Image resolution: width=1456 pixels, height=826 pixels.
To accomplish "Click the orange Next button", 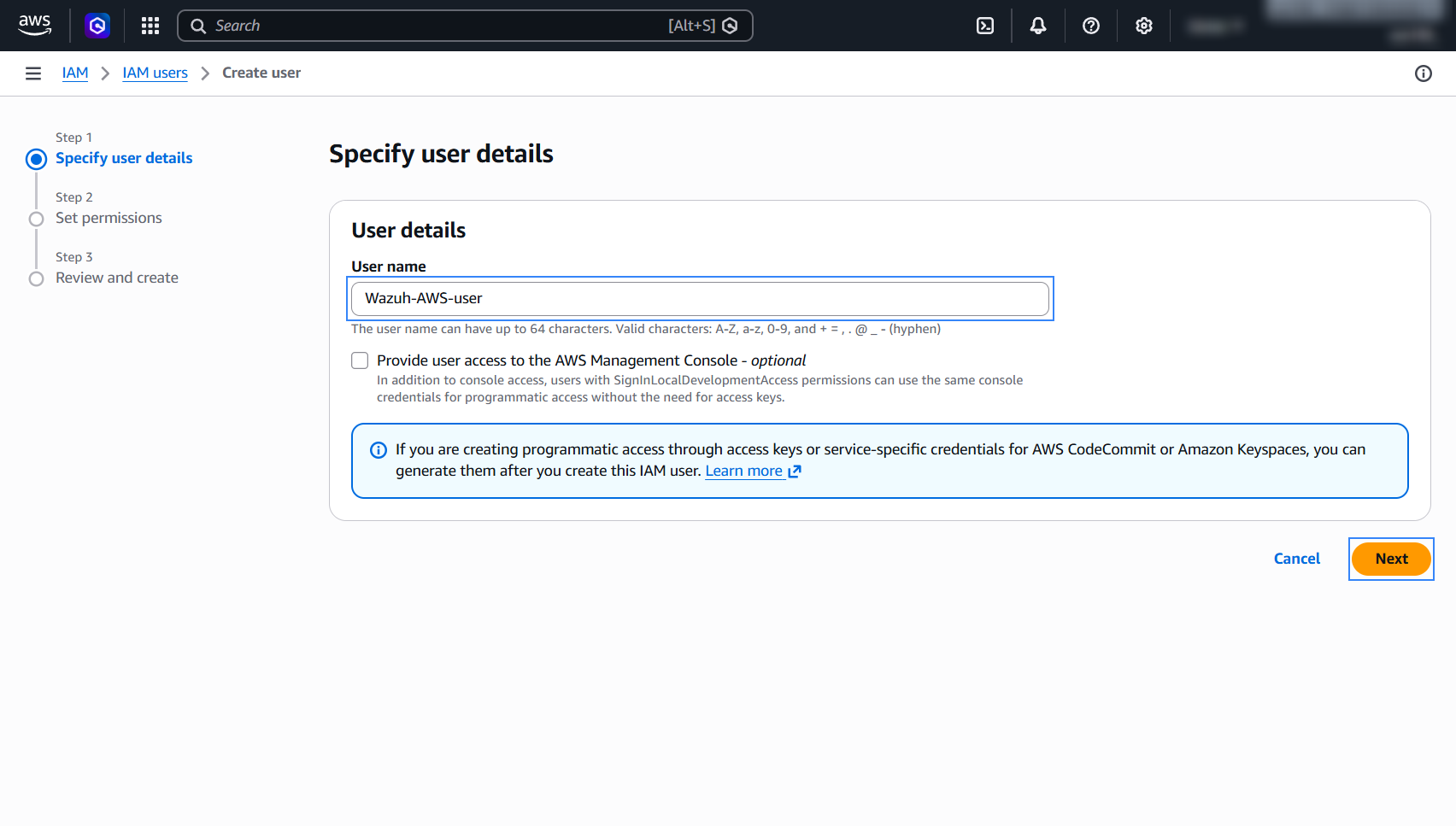I will click(x=1391, y=559).
